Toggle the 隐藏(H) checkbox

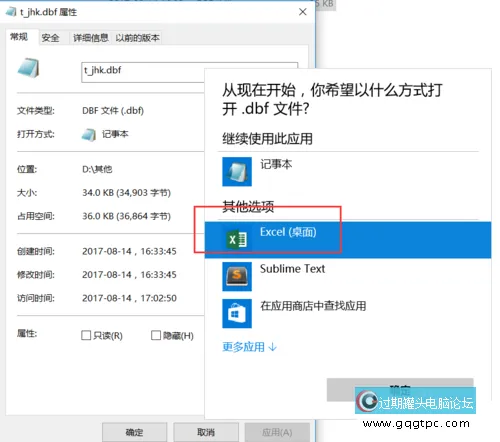click(156, 335)
